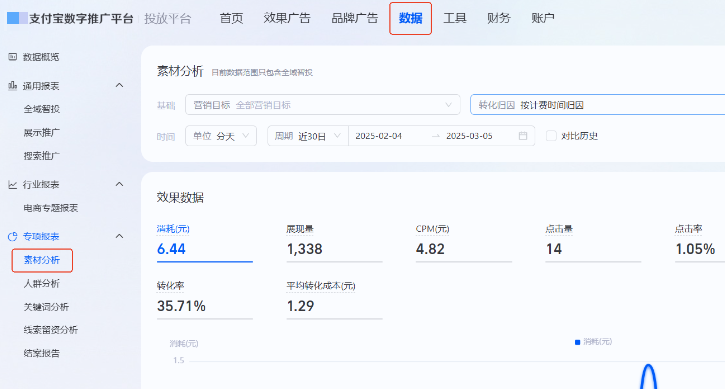This screenshot has width=725, height=389.
Task: Click the 素材分析 page heading
Action: pyautogui.click(x=180, y=71)
